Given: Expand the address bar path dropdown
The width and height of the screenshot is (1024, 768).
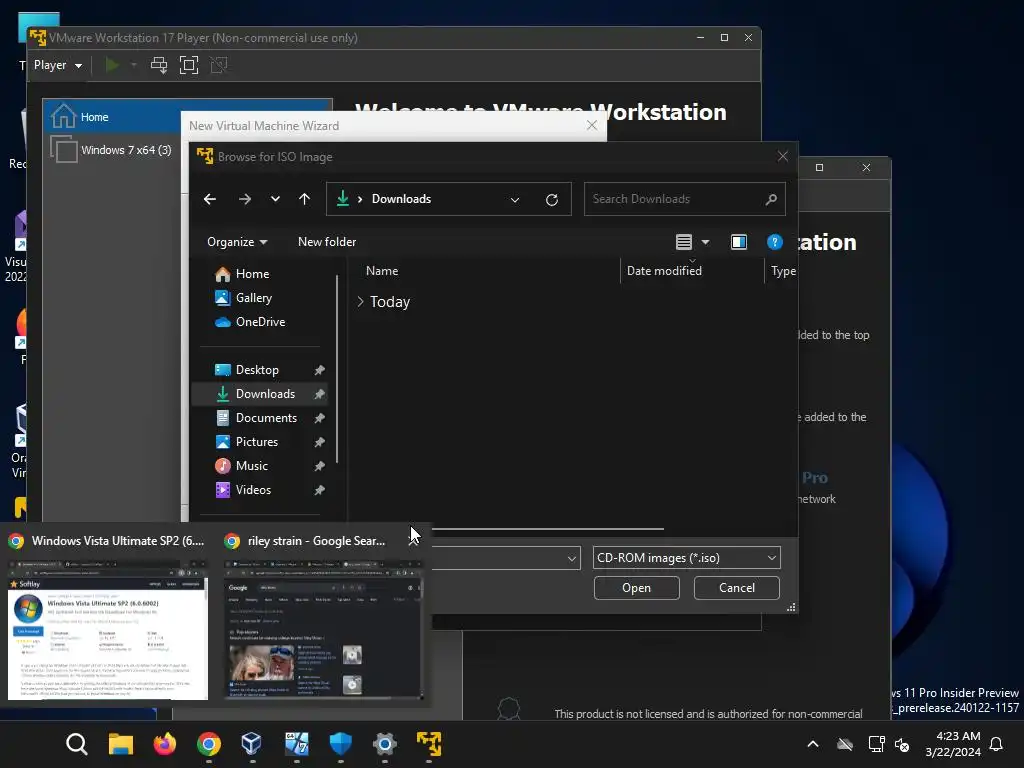Looking at the screenshot, I should (x=515, y=200).
